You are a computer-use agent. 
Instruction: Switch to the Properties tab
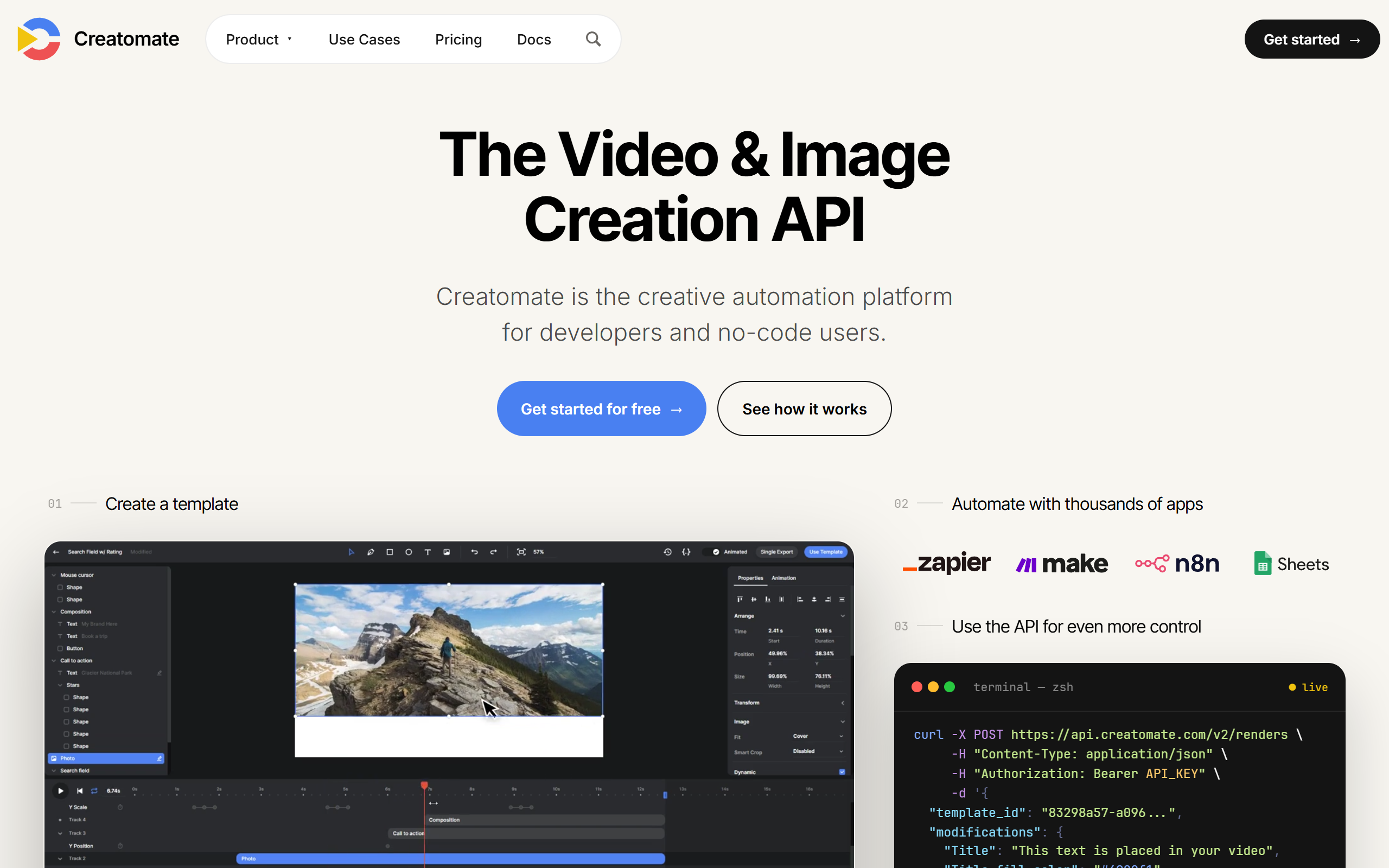750,578
